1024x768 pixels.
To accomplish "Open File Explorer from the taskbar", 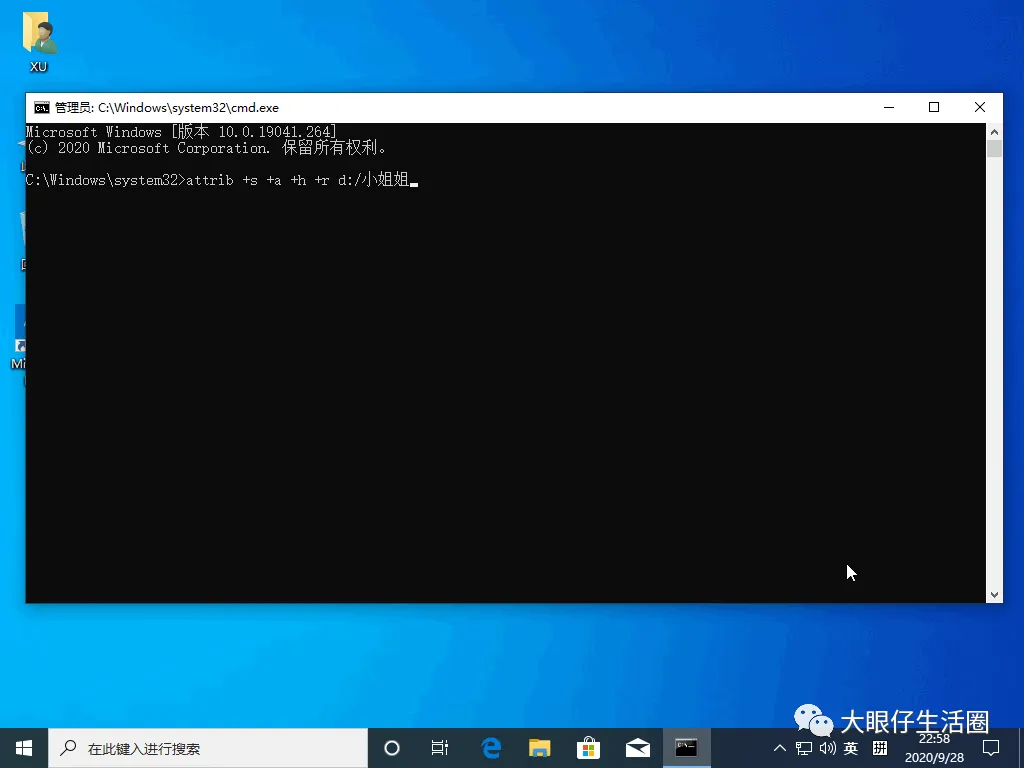I will (539, 747).
